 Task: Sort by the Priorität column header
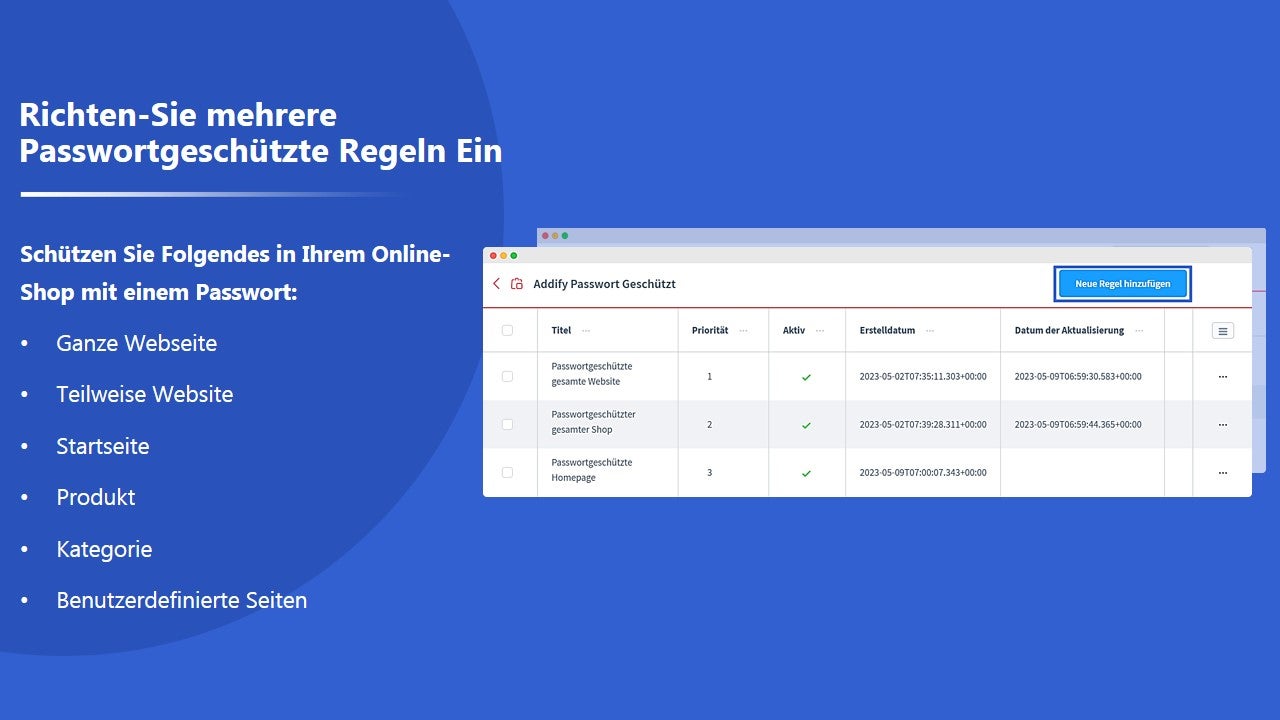pos(710,331)
